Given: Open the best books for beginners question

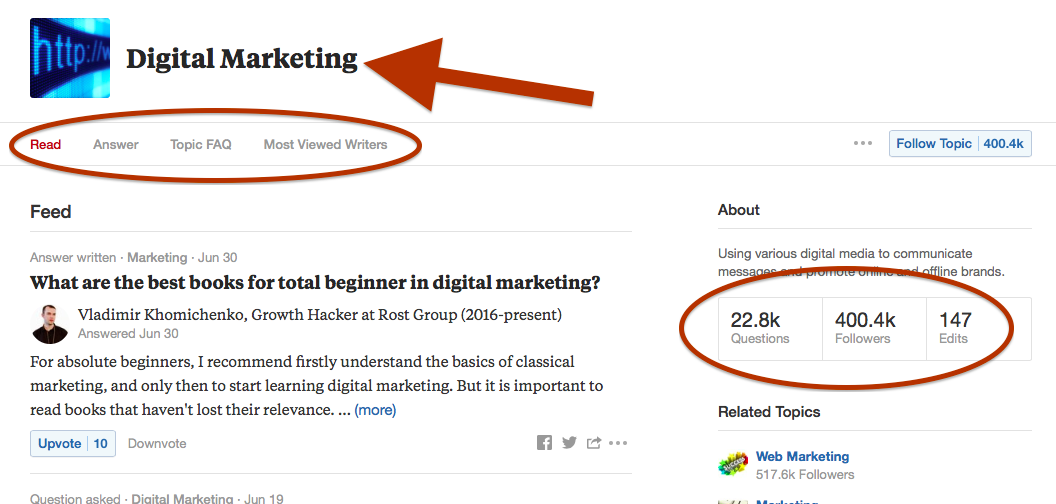Looking at the screenshot, I should pos(315,282).
